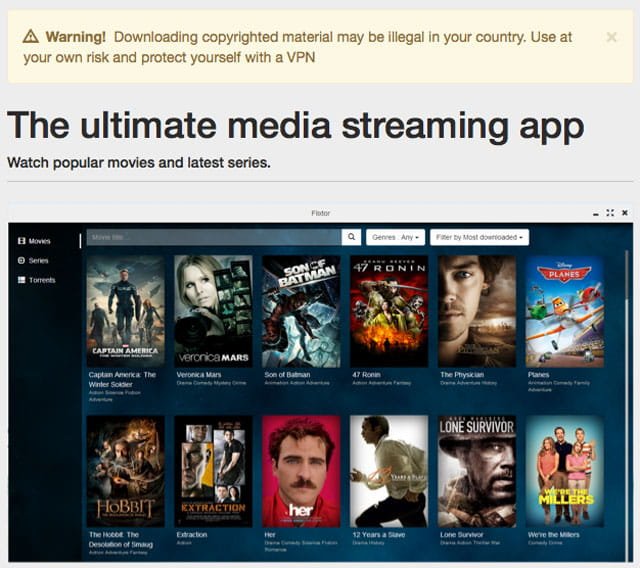The width and height of the screenshot is (640, 568).
Task: Click the Torrents grid icon
Action: tap(22, 280)
